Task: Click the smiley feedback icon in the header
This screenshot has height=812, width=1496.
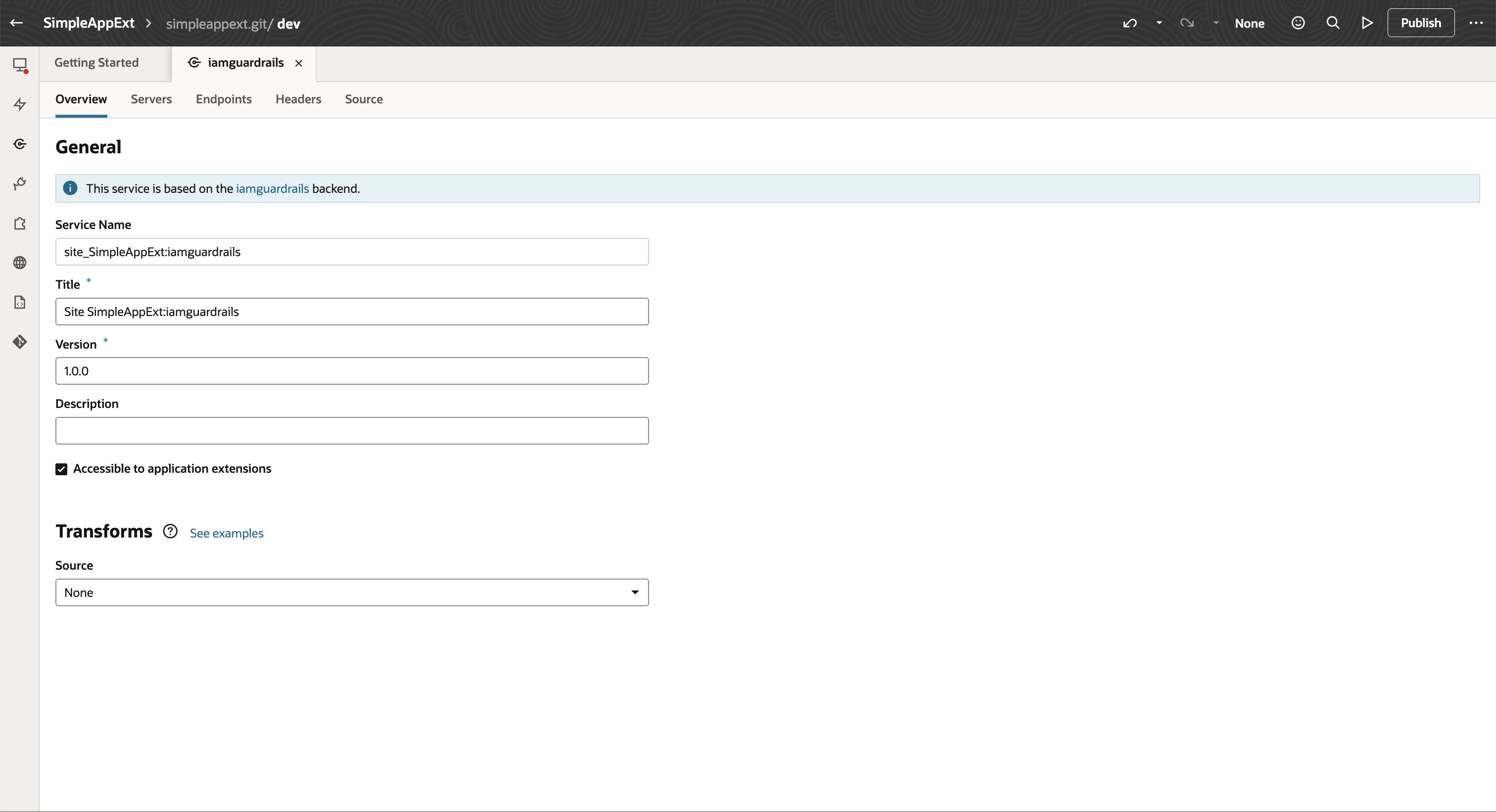Action: (1298, 23)
